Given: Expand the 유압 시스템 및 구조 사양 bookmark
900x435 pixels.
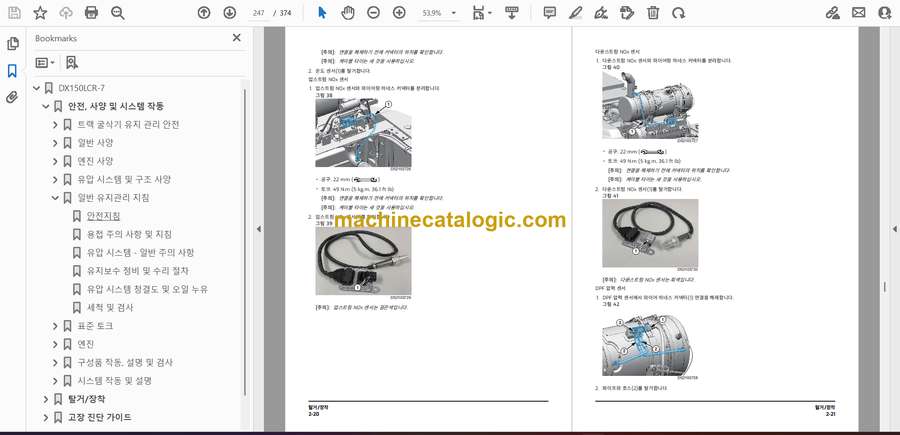Looking at the screenshot, I should tap(55, 180).
